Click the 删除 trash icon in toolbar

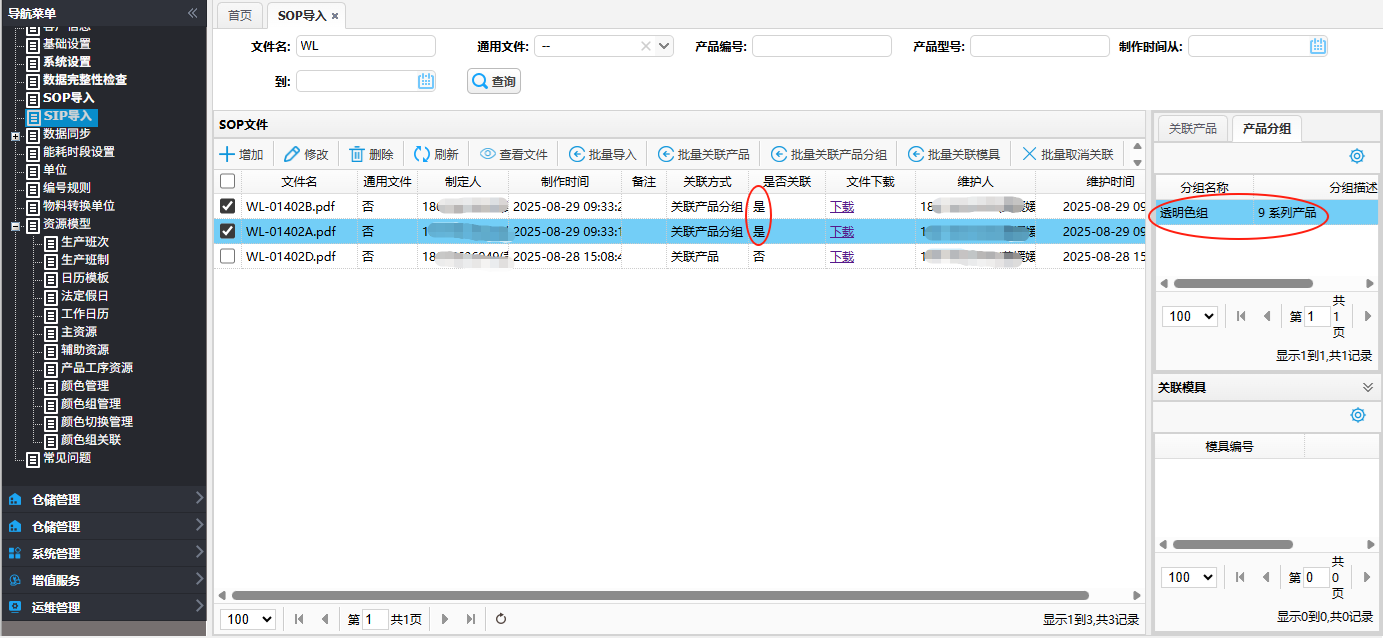pos(357,154)
